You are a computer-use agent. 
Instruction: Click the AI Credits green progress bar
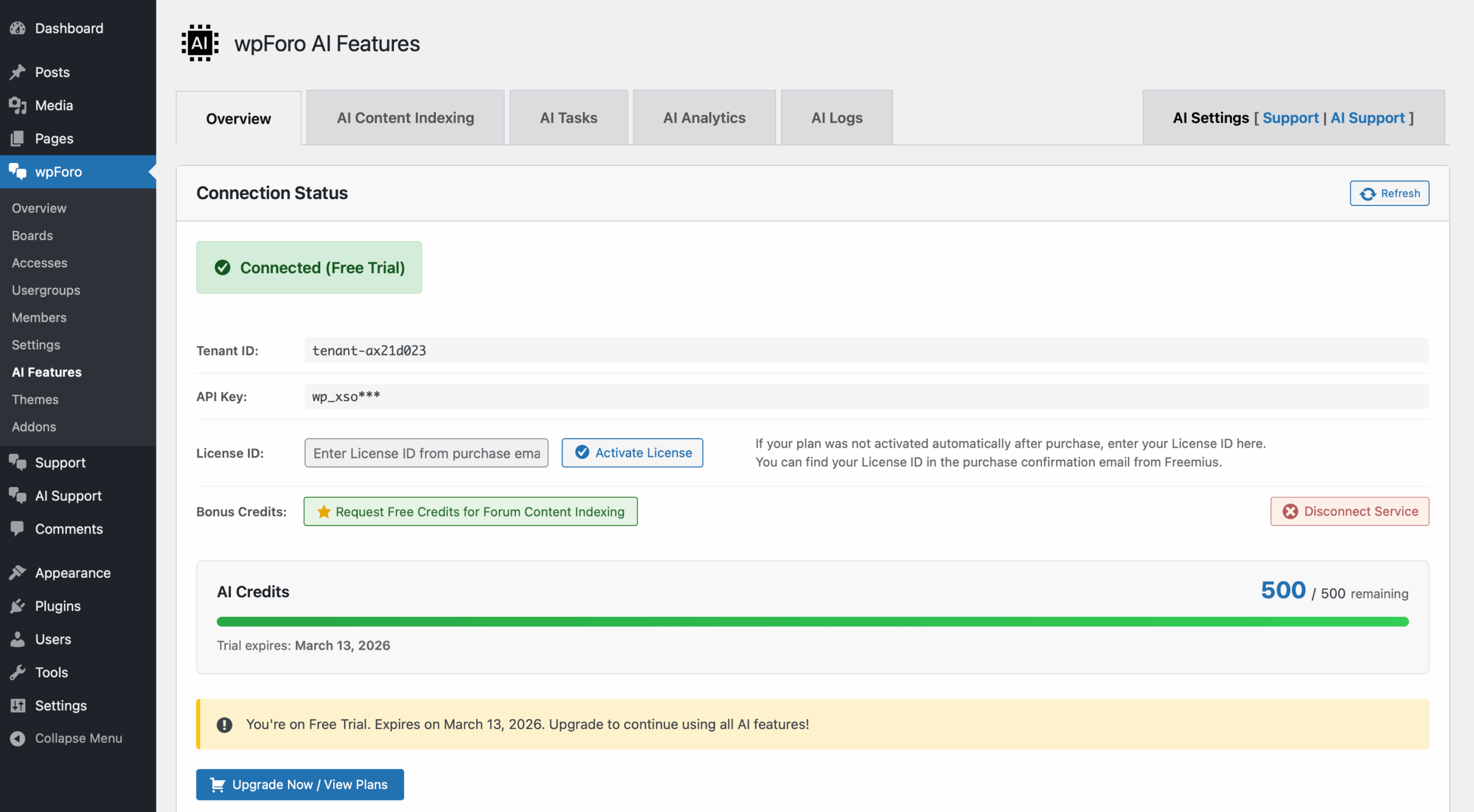point(812,622)
